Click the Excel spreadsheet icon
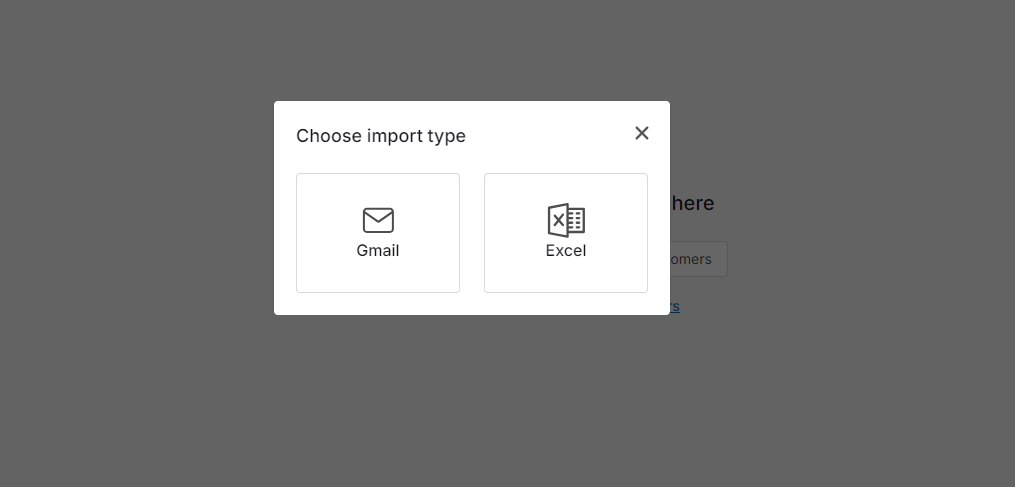This screenshot has height=487, width=1015. [x=566, y=220]
